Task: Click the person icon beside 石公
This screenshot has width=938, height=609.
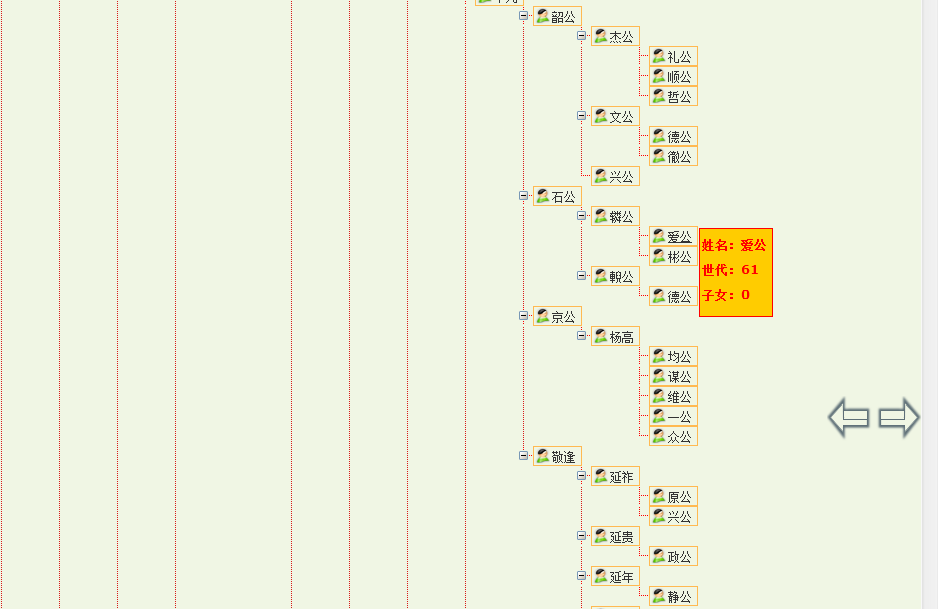Action: coord(542,196)
